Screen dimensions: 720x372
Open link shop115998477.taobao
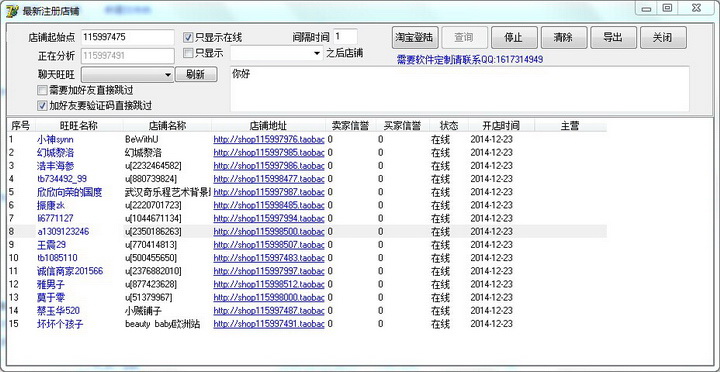269,179
